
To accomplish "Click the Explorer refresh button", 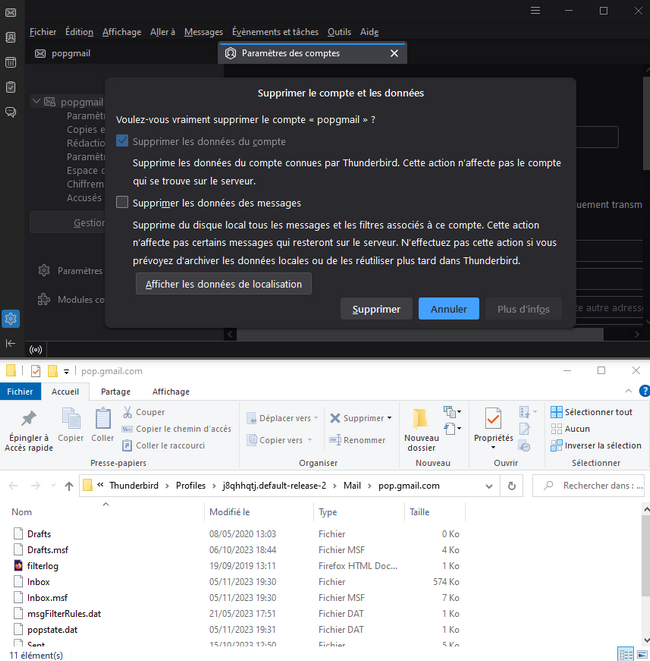I will click(512, 486).
